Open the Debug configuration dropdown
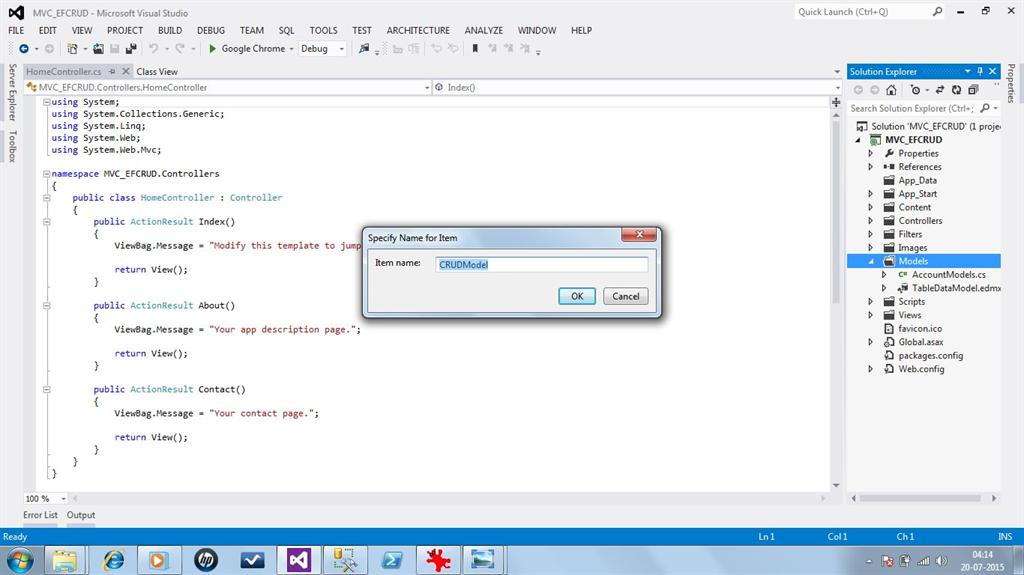The width and height of the screenshot is (1024, 575). [x=342, y=49]
